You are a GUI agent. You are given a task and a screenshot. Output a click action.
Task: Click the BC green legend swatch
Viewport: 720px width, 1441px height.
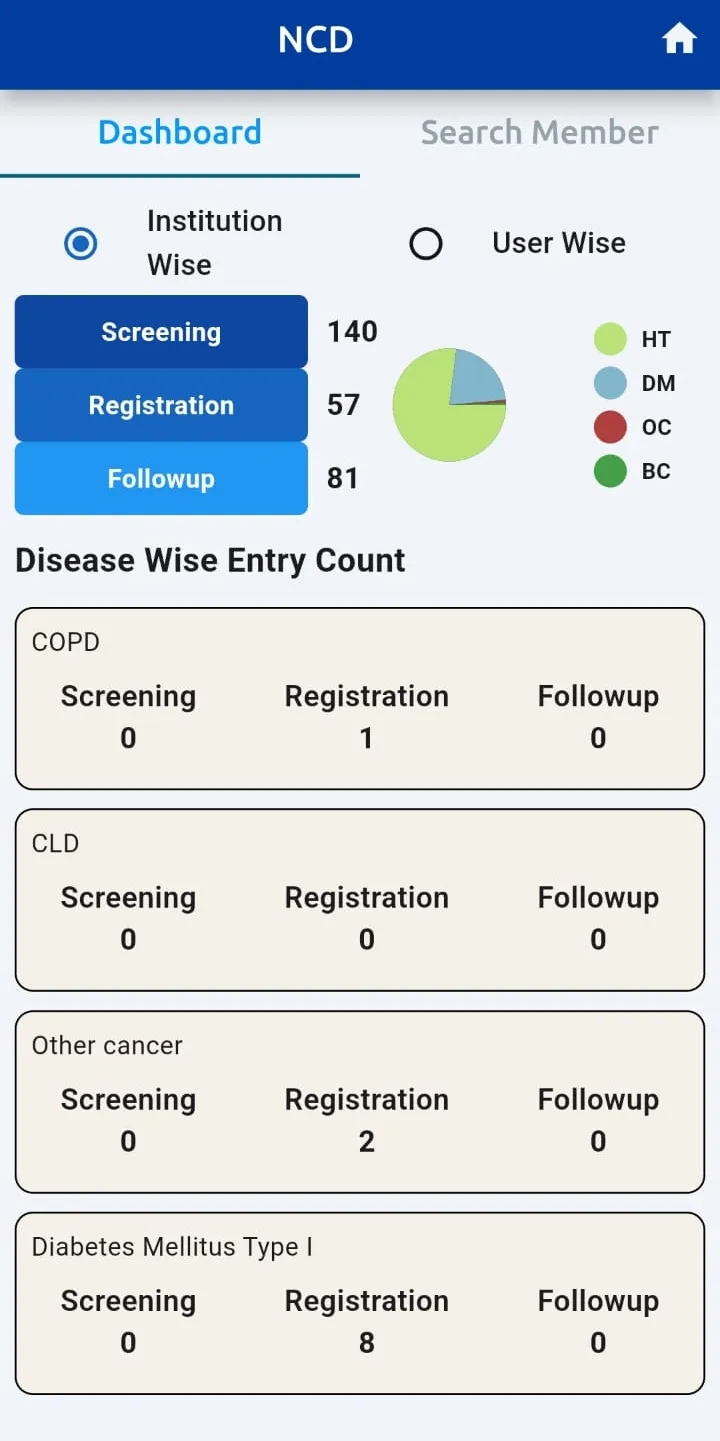(x=610, y=471)
